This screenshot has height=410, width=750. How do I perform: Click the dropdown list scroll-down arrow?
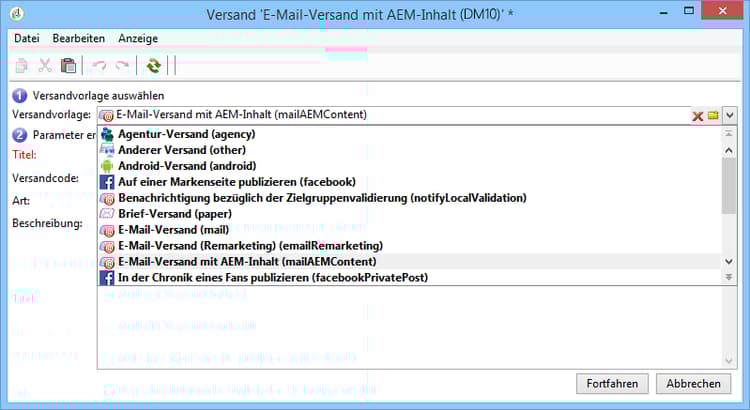click(729, 262)
